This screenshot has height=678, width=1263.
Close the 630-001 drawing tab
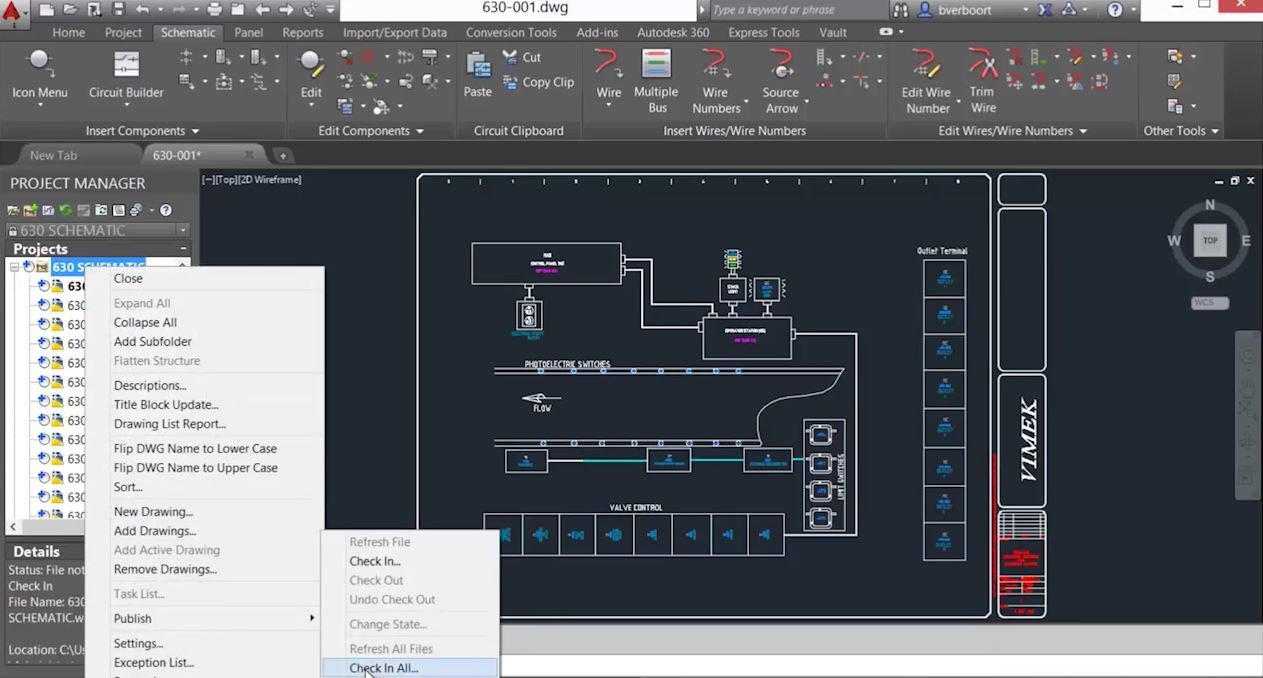[249, 155]
